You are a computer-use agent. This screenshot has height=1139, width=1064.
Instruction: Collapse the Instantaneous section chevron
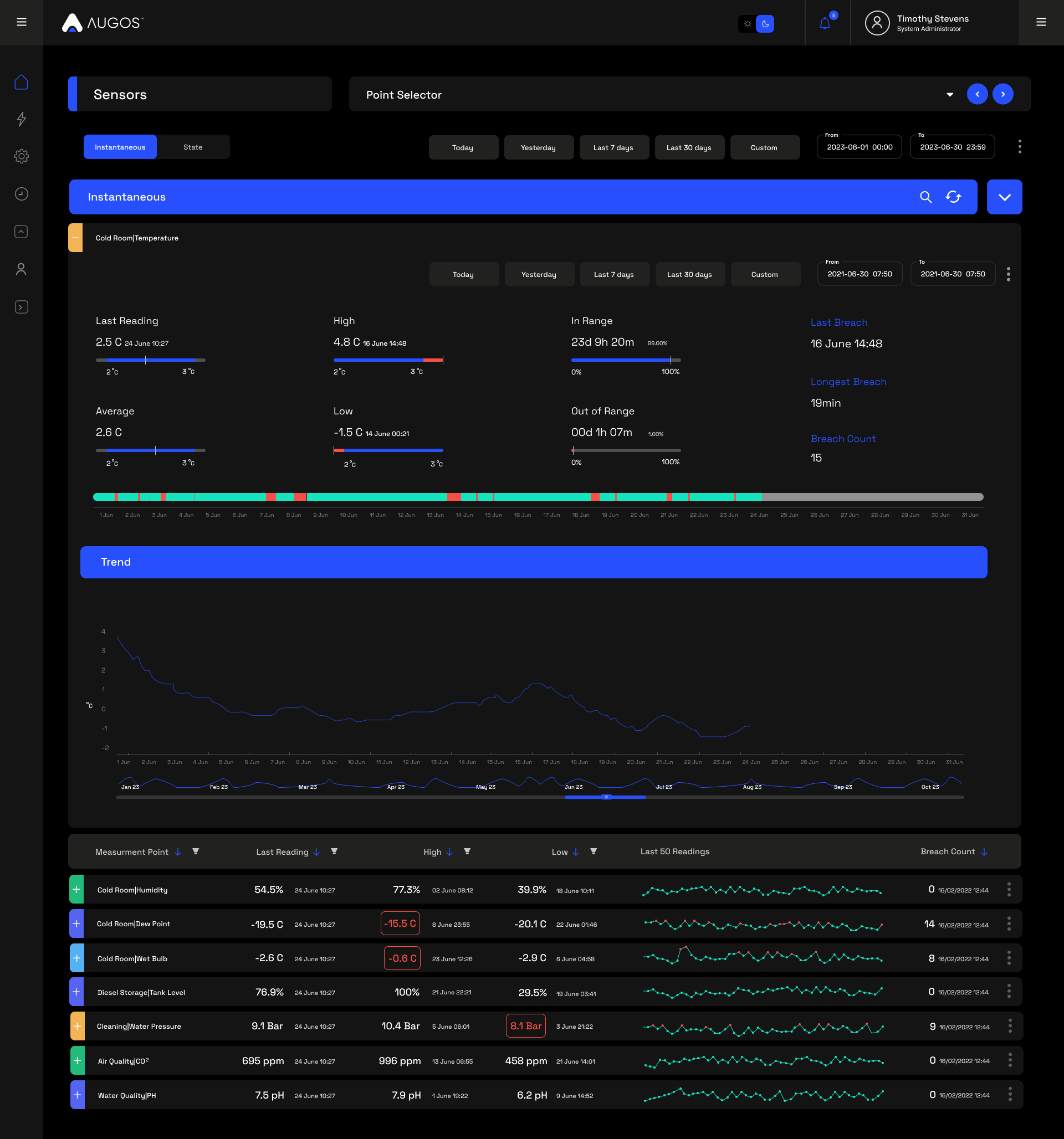[1004, 197]
